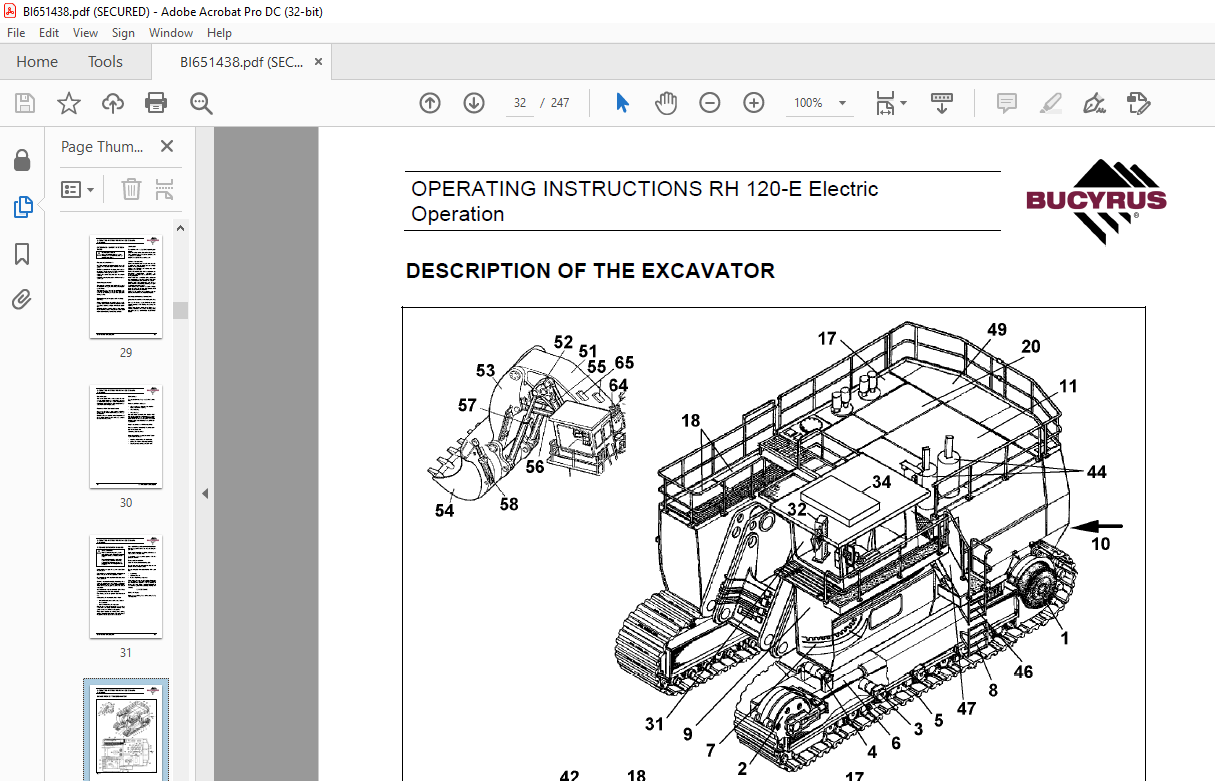Activate the hand pan tool
Viewport: 1215px width, 781px height.
click(666, 103)
